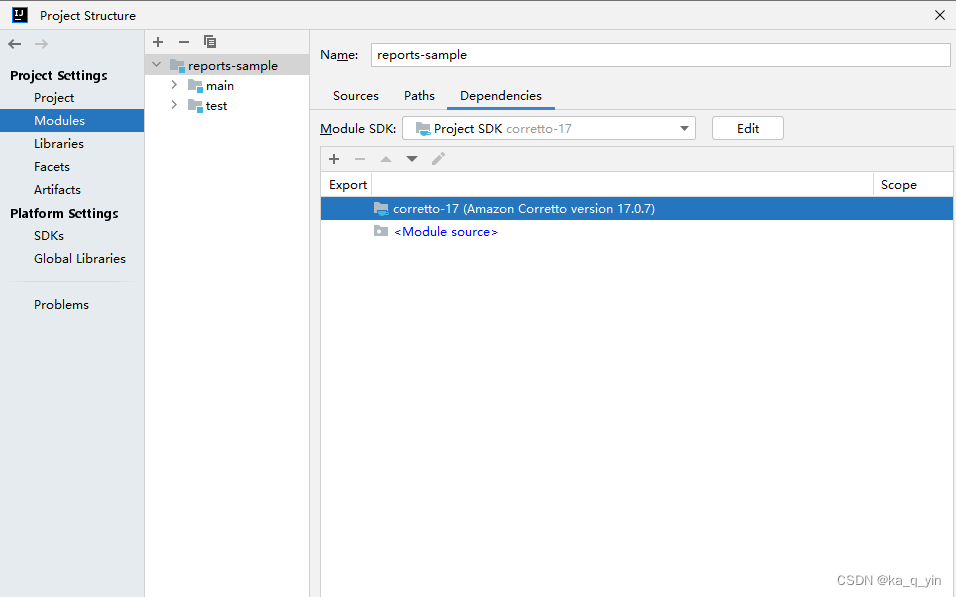The width and height of the screenshot is (956, 597).
Task: Move dependency down with arrow icon
Action: (412, 159)
